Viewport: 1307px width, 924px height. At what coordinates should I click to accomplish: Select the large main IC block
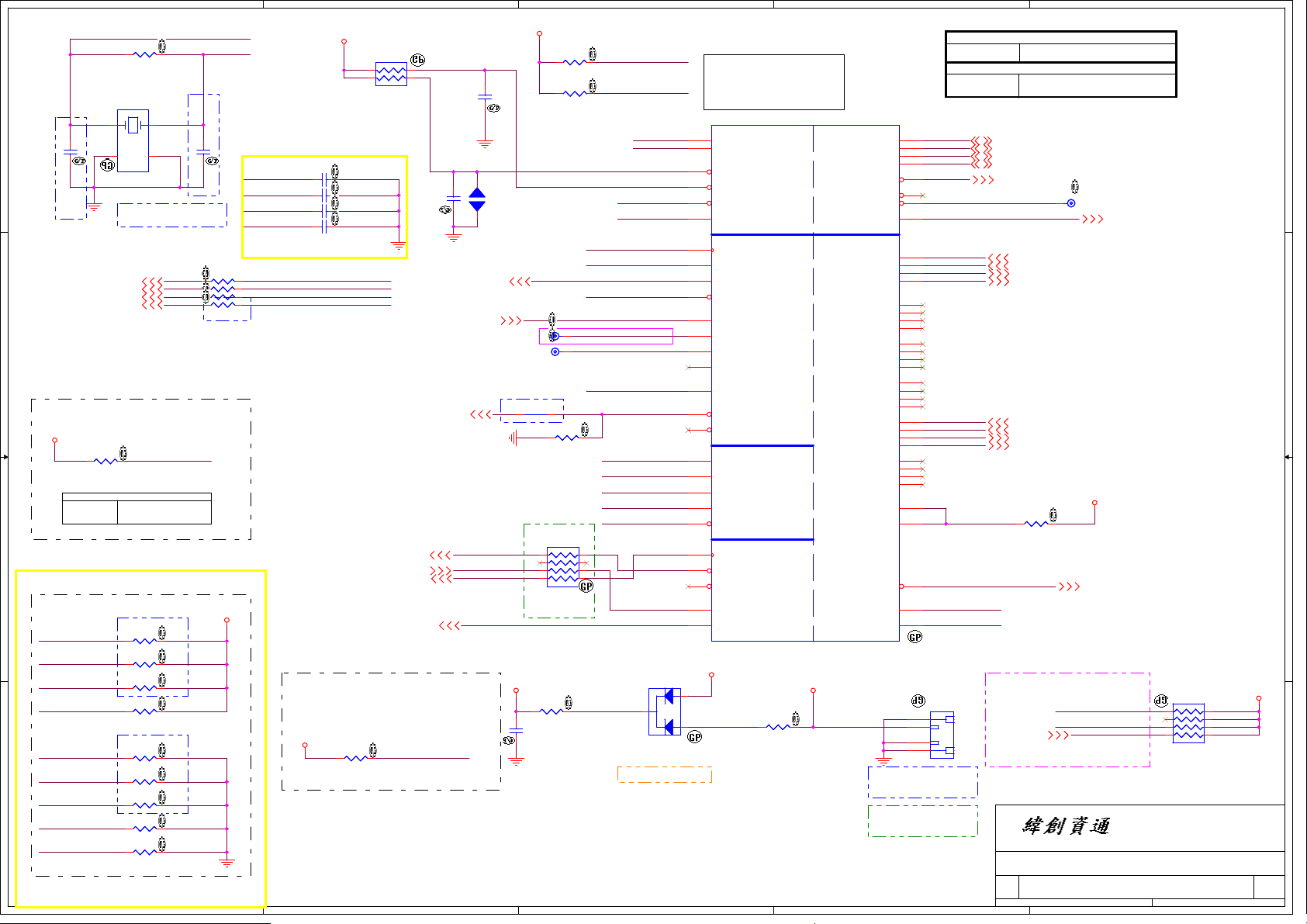click(x=805, y=383)
